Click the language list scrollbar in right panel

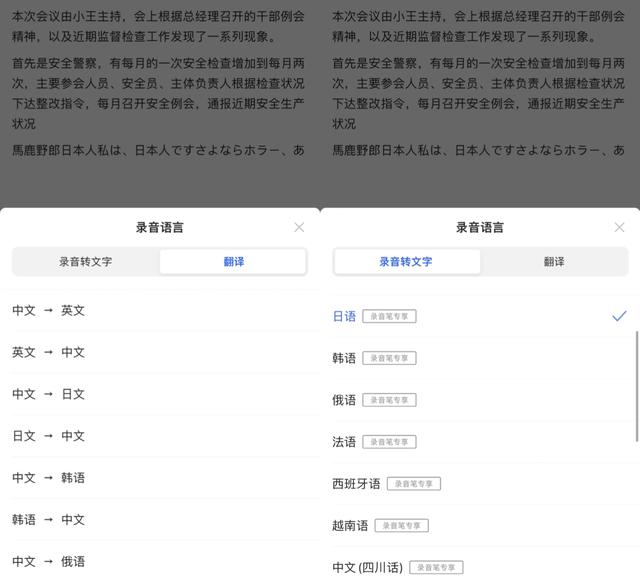tap(637, 386)
